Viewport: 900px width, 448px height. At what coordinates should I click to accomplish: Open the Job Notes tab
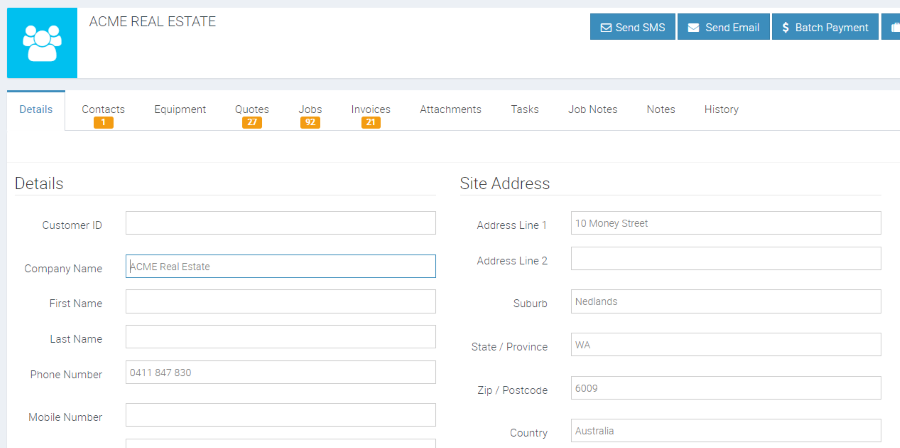[593, 110]
